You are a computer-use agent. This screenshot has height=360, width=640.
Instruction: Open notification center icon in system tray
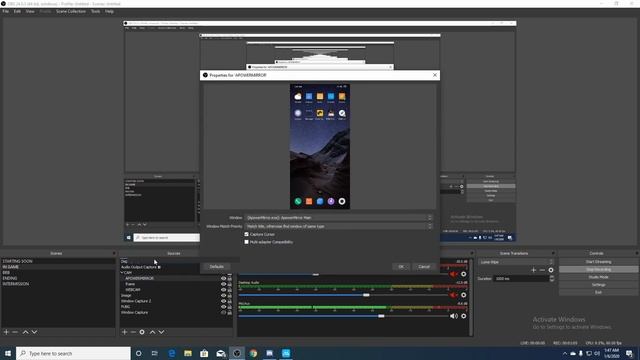[x=629, y=353]
